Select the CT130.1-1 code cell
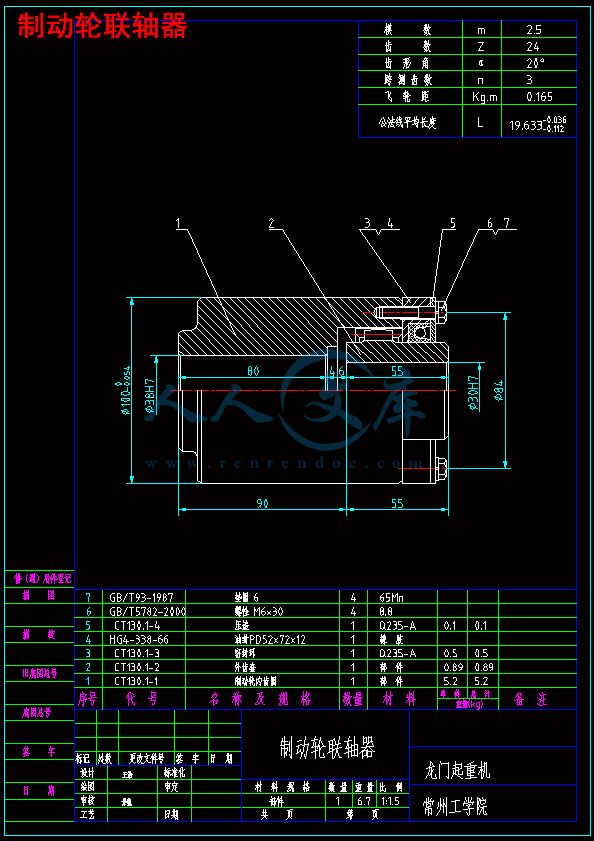594x841 pixels. pyautogui.click(x=137, y=681)
